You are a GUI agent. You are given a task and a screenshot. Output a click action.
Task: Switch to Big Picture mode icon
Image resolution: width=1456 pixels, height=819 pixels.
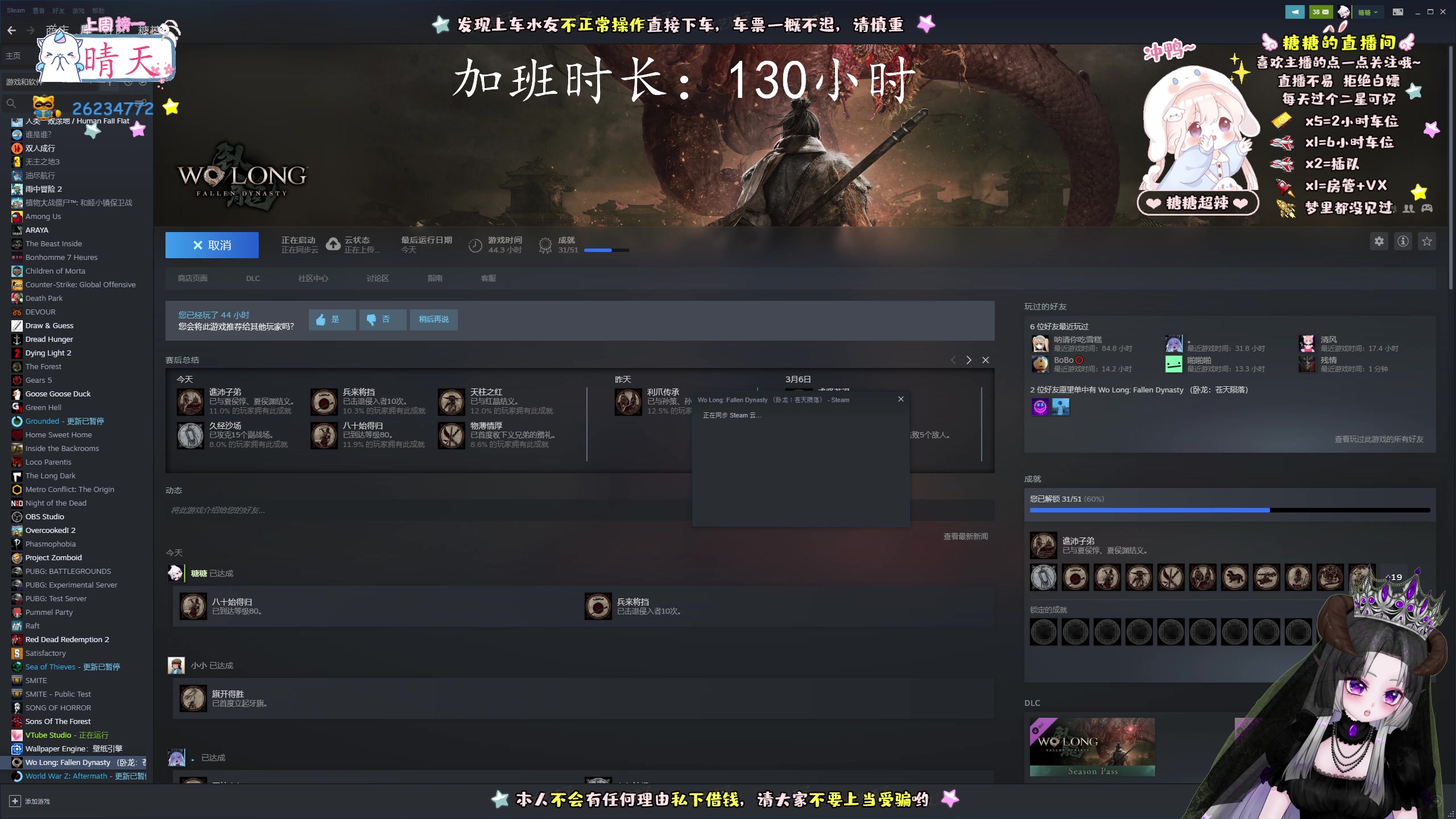[x=1398, y=11]
